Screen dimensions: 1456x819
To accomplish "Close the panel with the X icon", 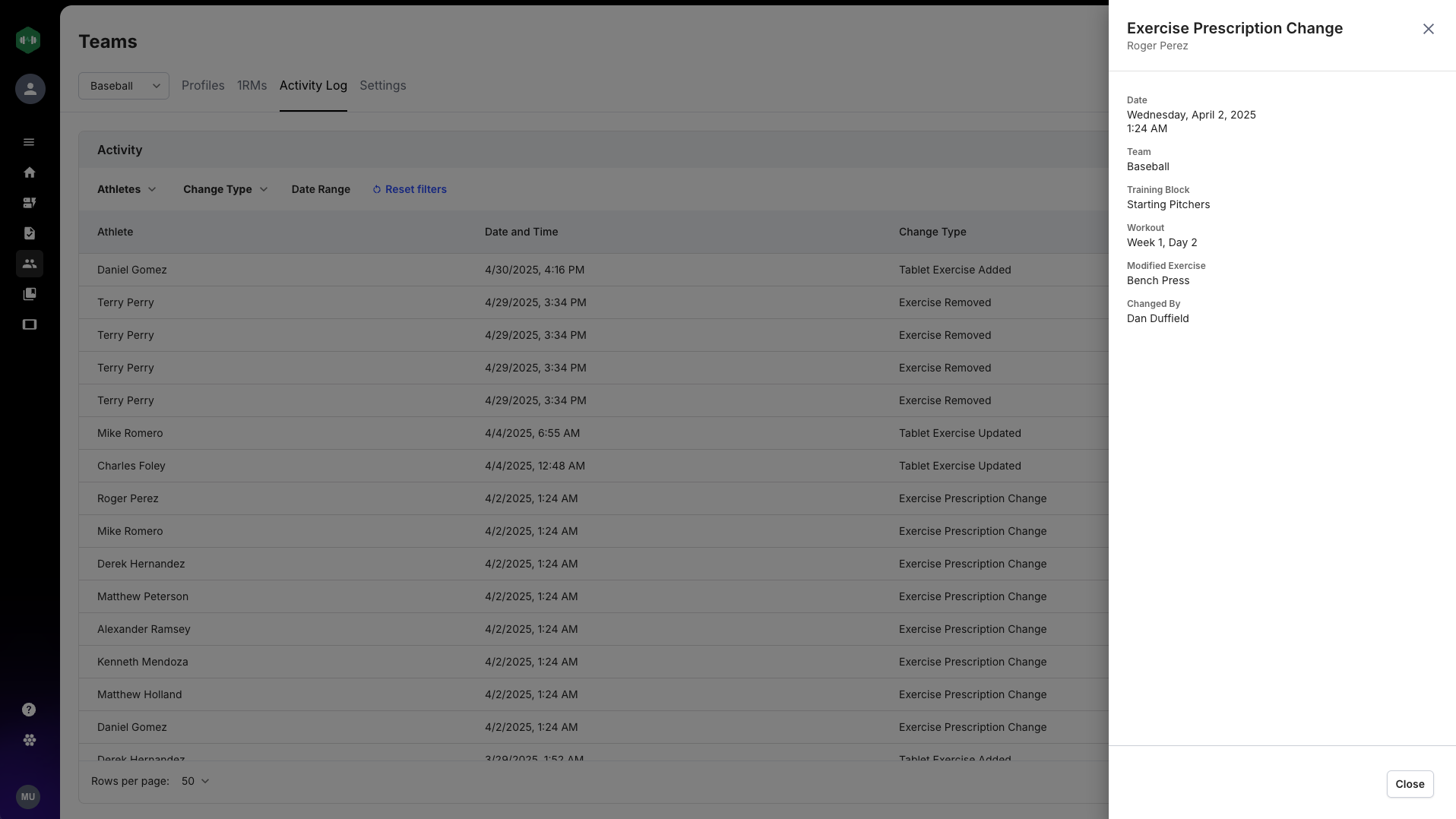I will pyautogui.click(x=1429, y=29).
